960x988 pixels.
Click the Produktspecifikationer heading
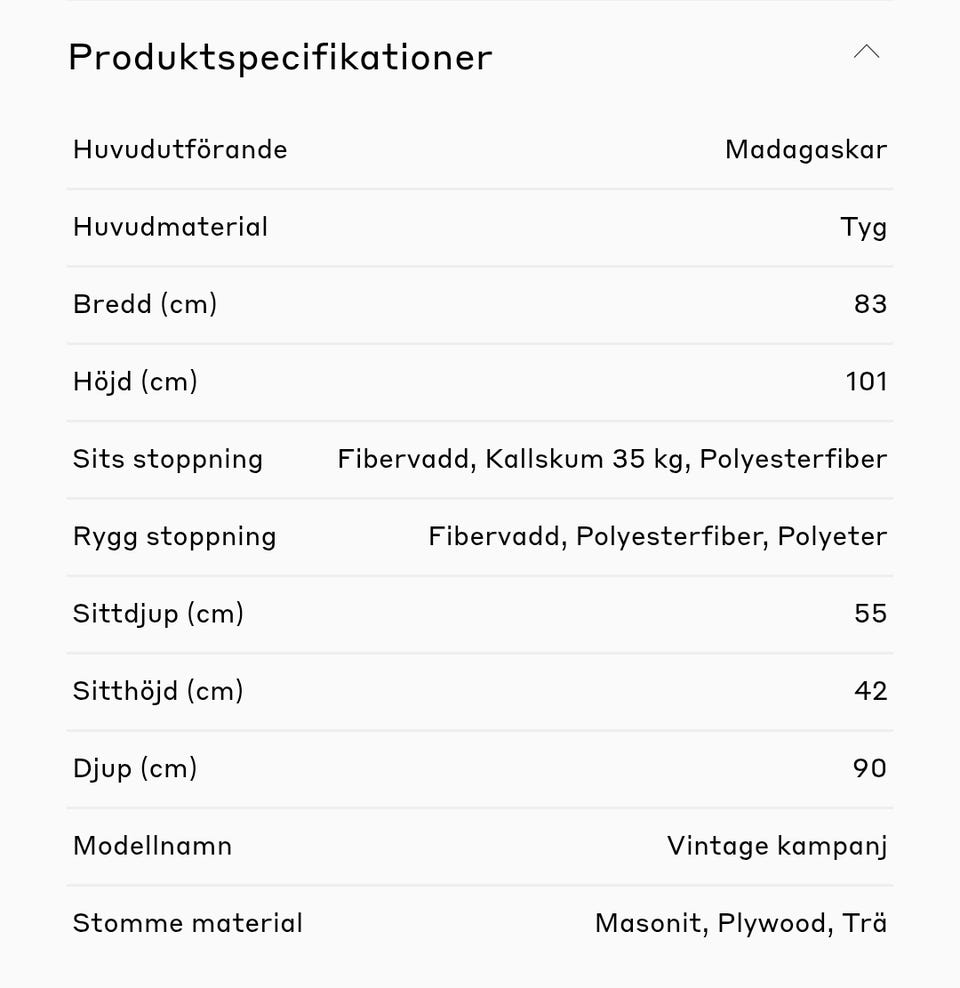pyautogui.click(x=280, y=57)
